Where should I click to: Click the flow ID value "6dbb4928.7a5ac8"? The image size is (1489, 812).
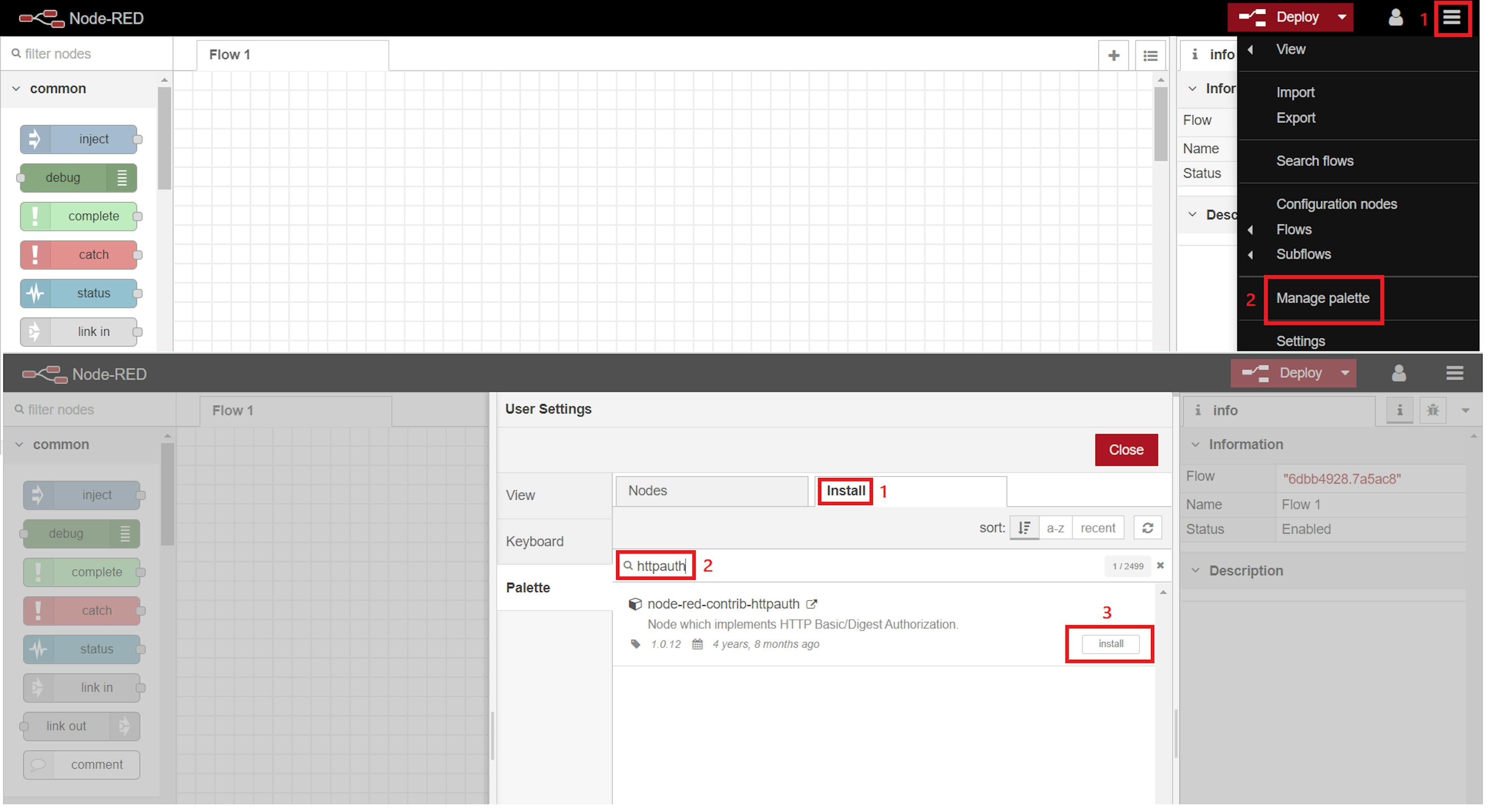1342,479
